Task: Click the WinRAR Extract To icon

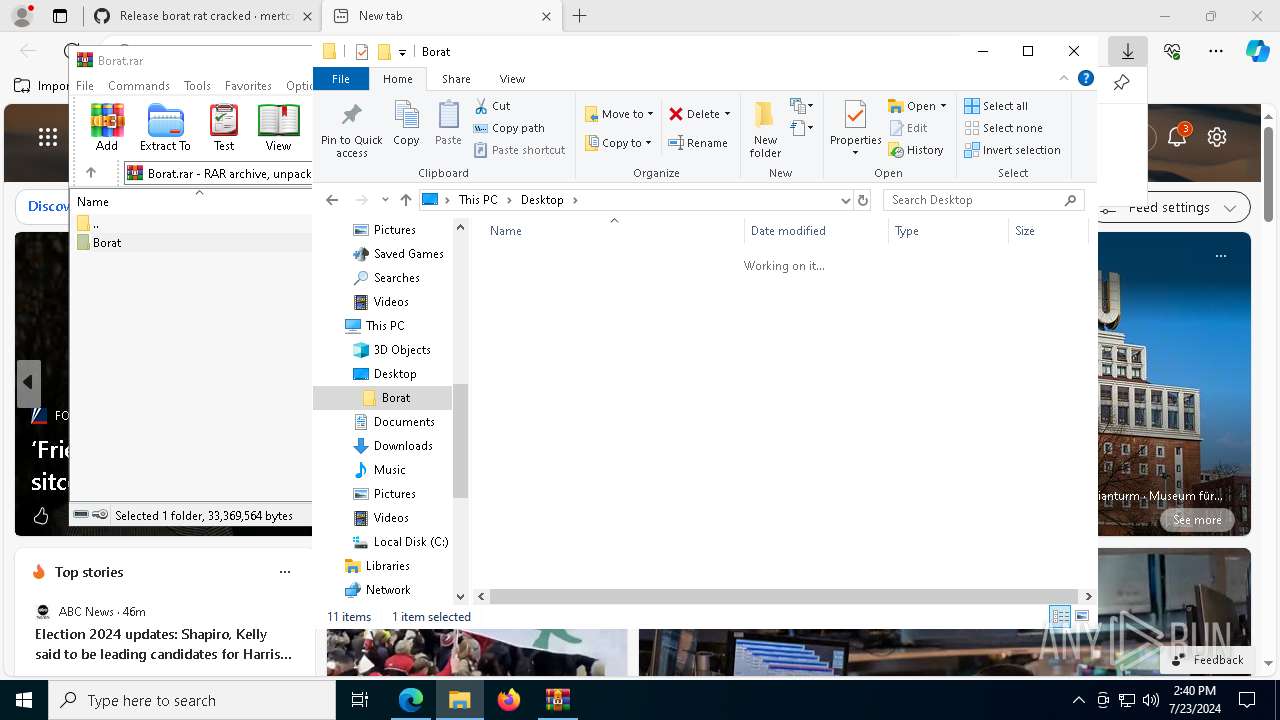Action: point(165,127)
